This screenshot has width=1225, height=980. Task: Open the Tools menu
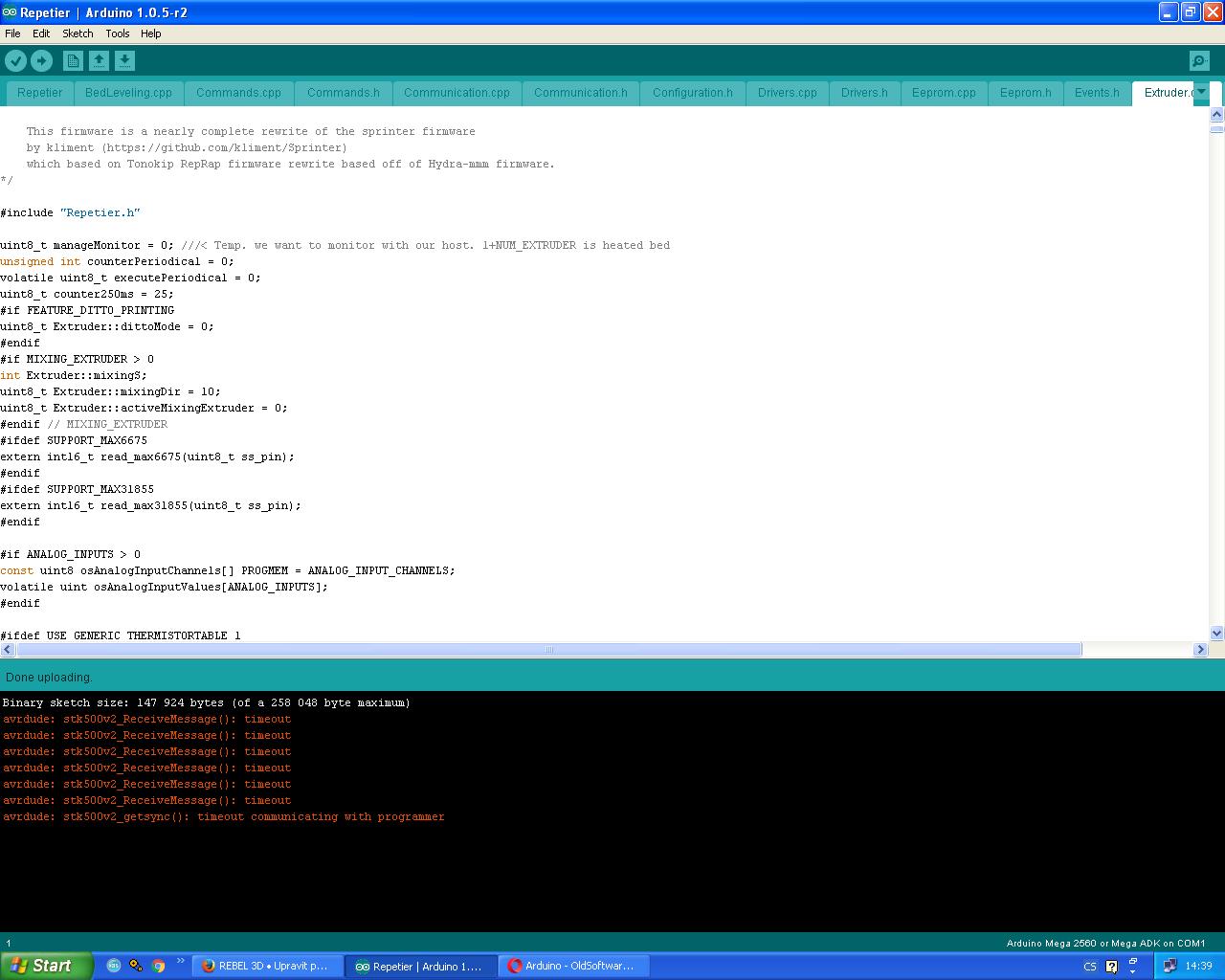pos(117,33)
